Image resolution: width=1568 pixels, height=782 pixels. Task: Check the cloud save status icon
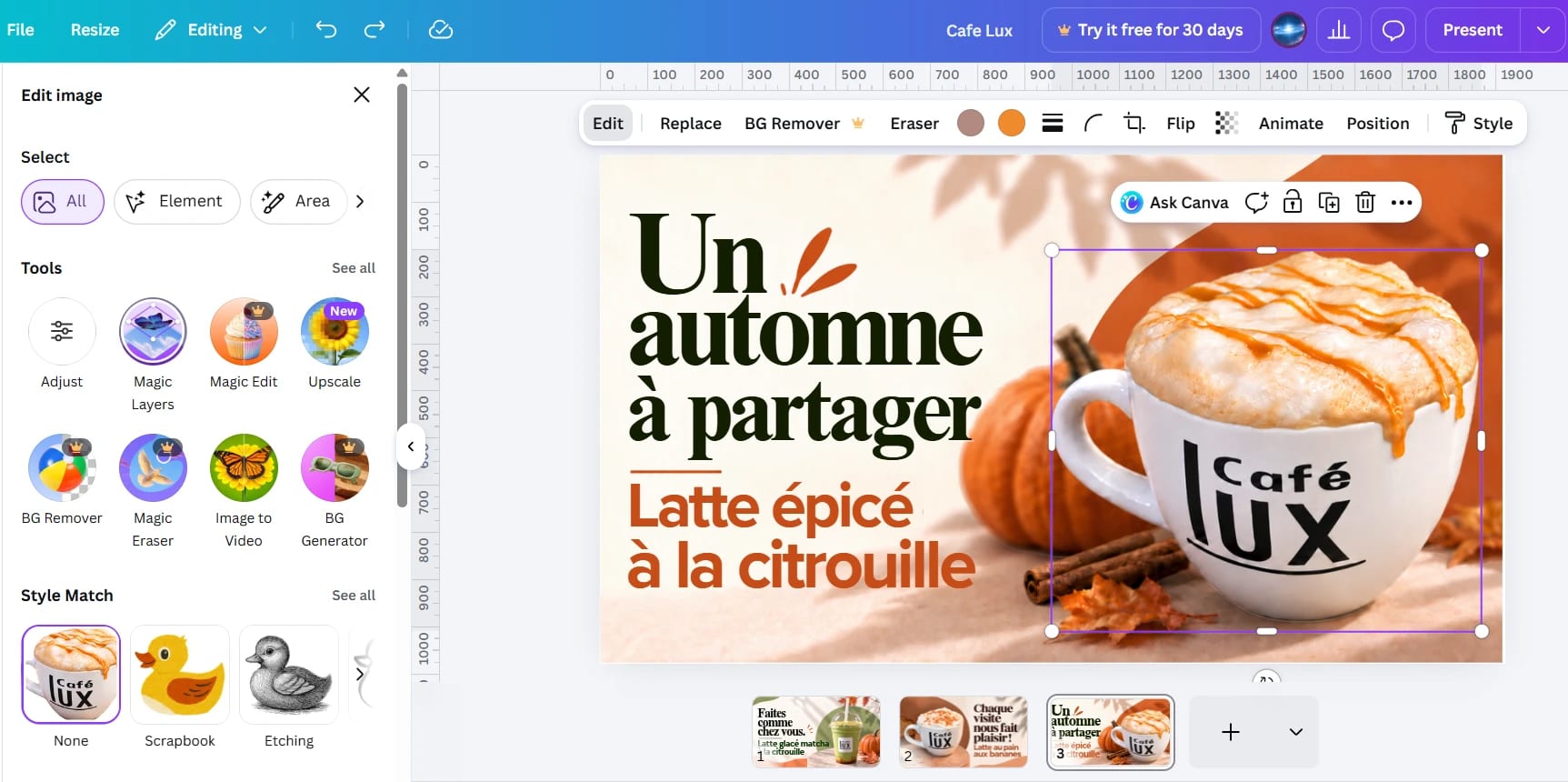coord(441,30)
